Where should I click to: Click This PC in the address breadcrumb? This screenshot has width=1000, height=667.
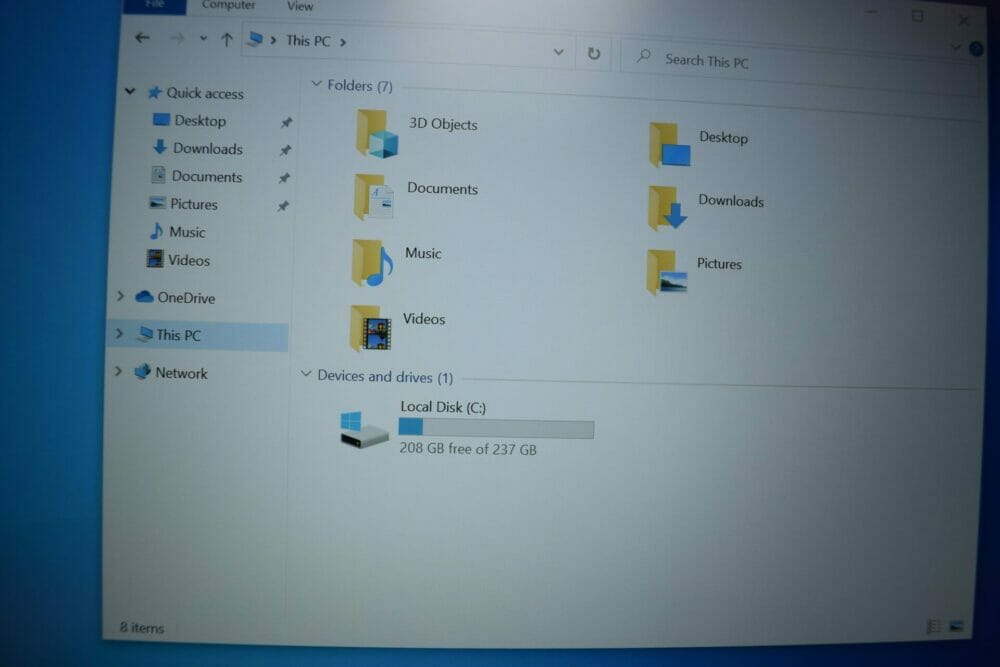click(x=308, y=41)
